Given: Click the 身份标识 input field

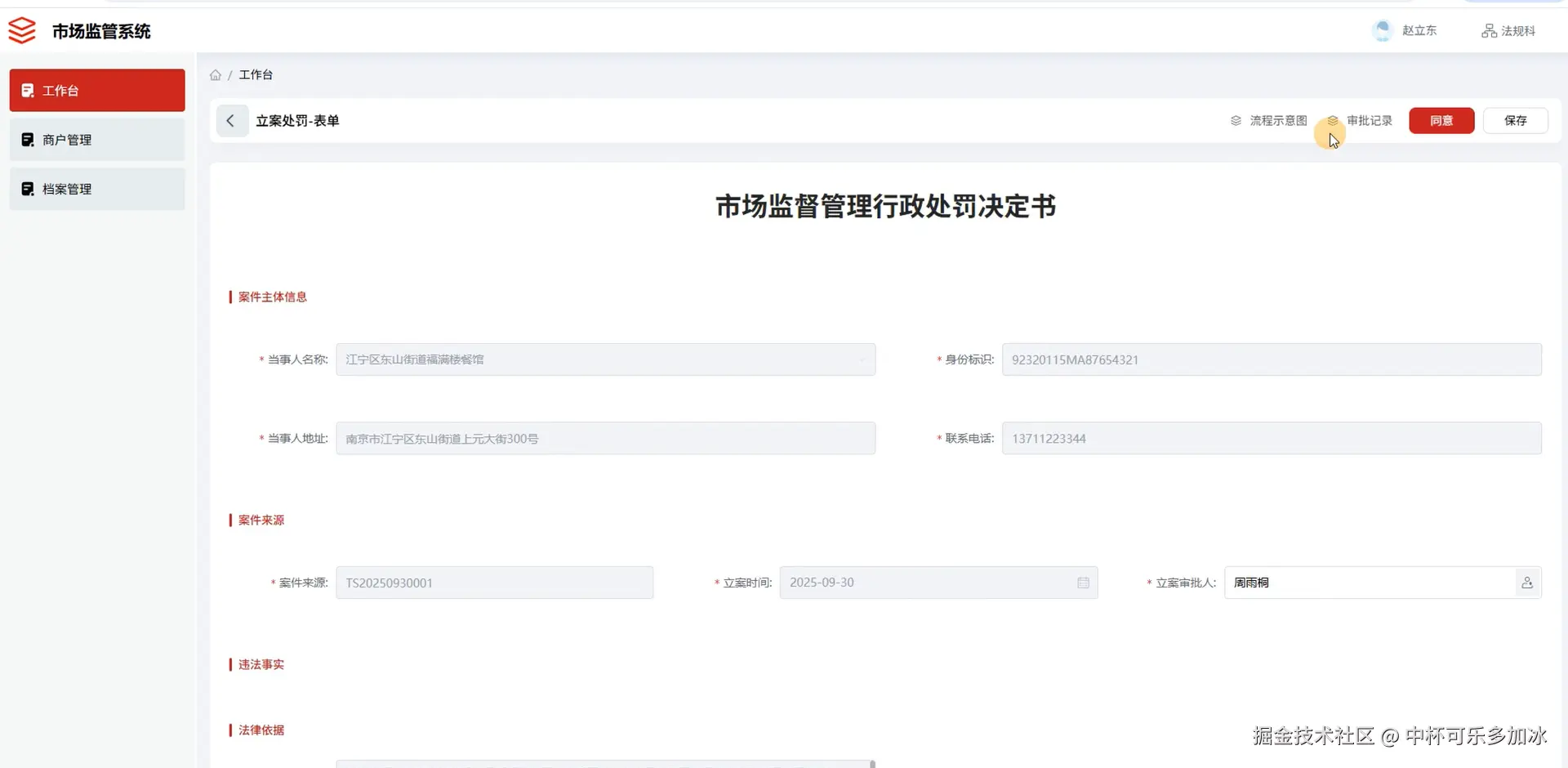Looking at the screenshot, I should (1272, 359).
